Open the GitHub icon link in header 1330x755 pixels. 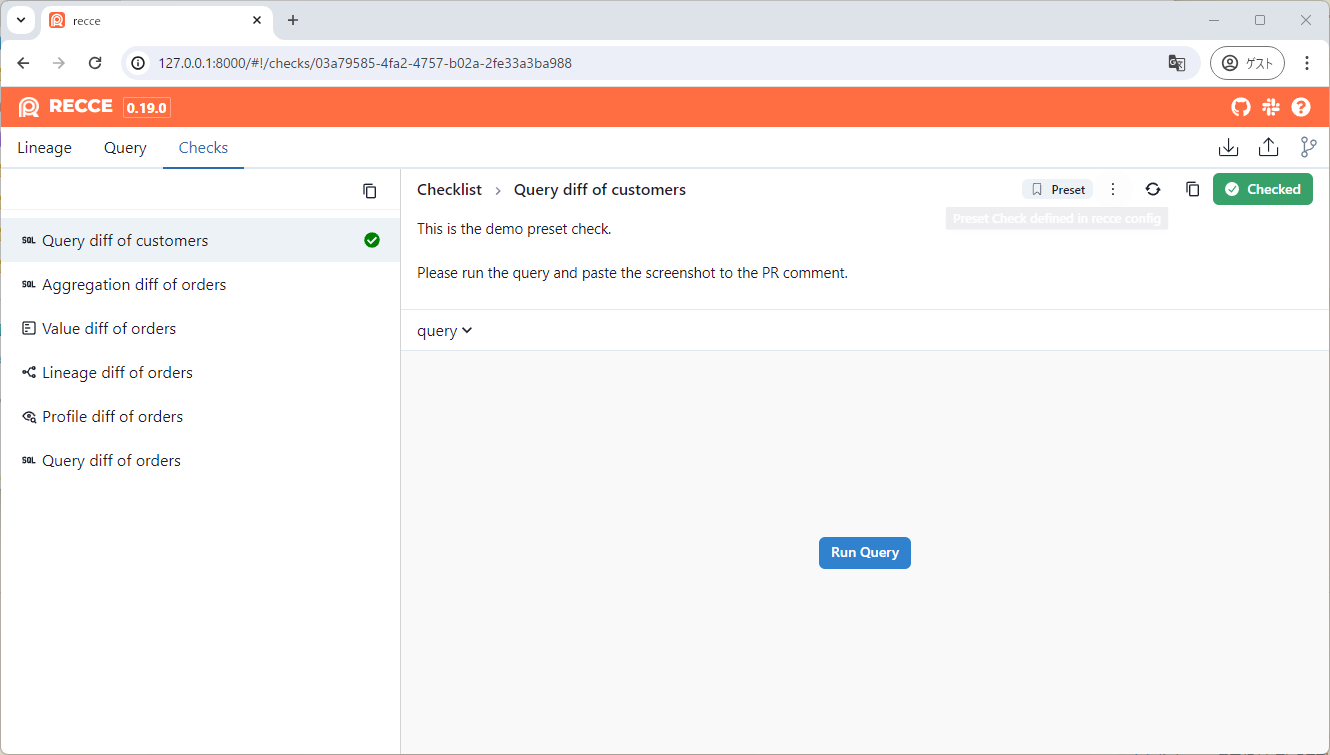pos(1240,107)
